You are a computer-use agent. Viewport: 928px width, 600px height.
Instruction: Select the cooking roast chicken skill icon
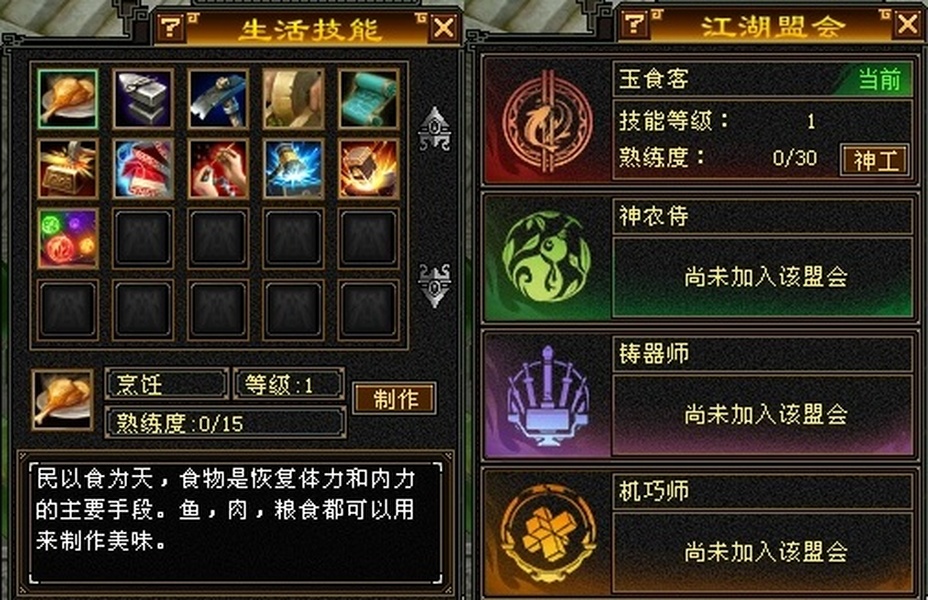(x=67, y=99)
